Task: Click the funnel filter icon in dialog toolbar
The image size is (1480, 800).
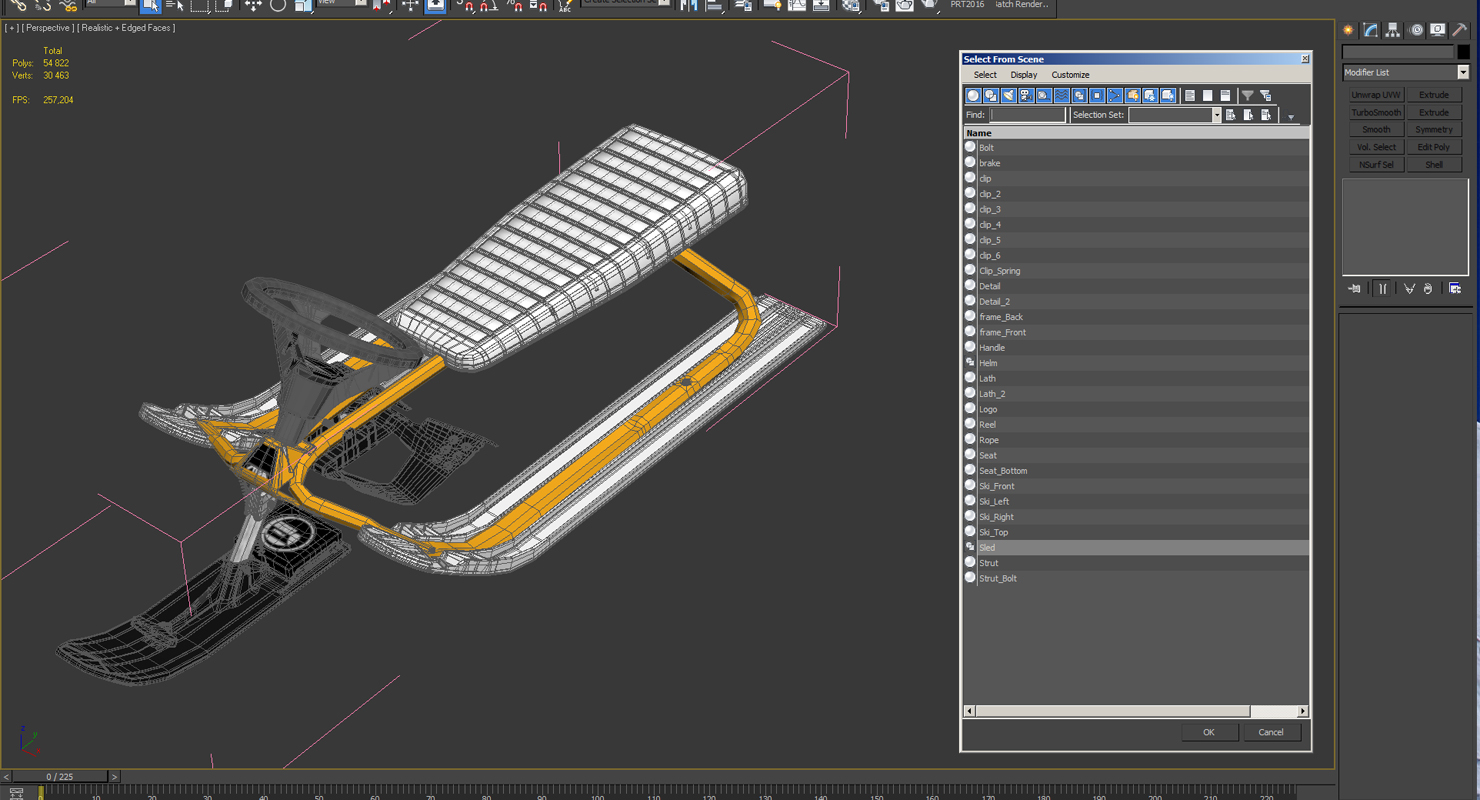Action: click(1248, 96)
